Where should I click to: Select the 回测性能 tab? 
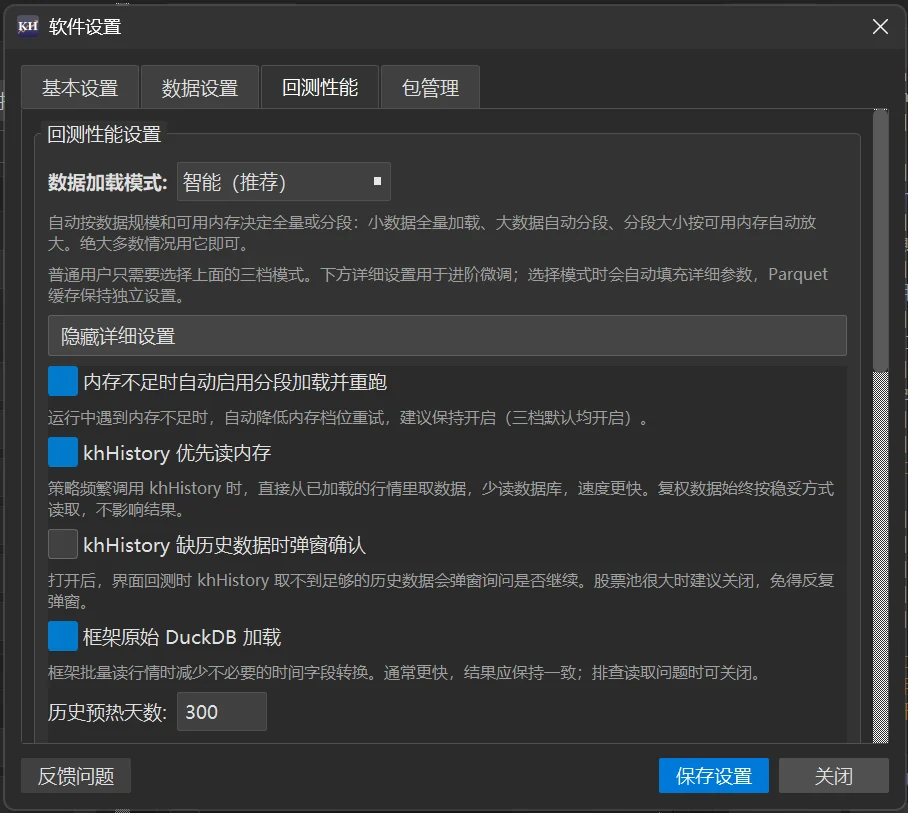(x=320, y=87)
